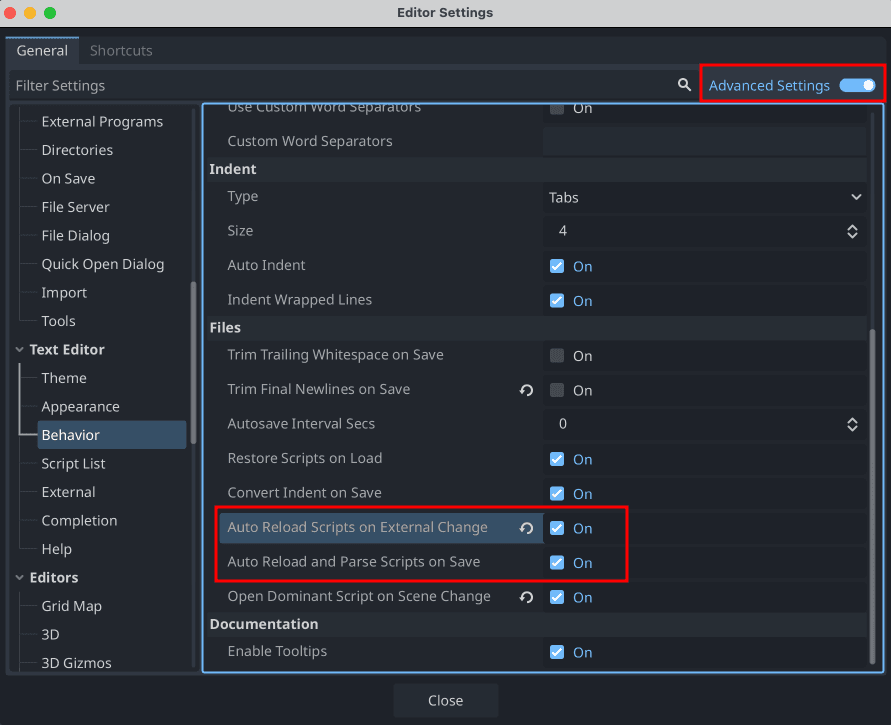
Task: Open the Completion settings page
Action: pyautogui.click(x=79, y=520)
